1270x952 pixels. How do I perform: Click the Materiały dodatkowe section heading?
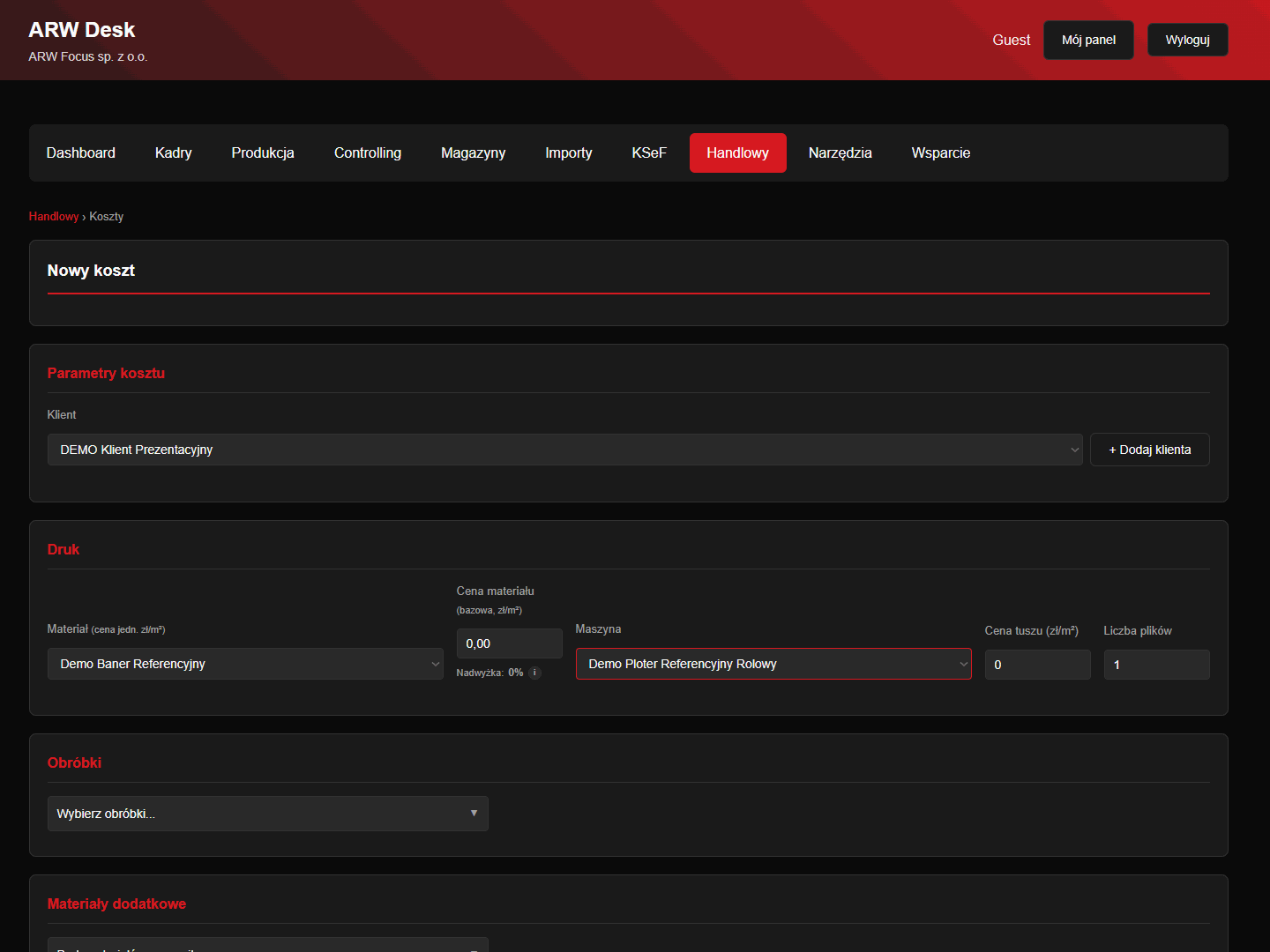point(116,904)
